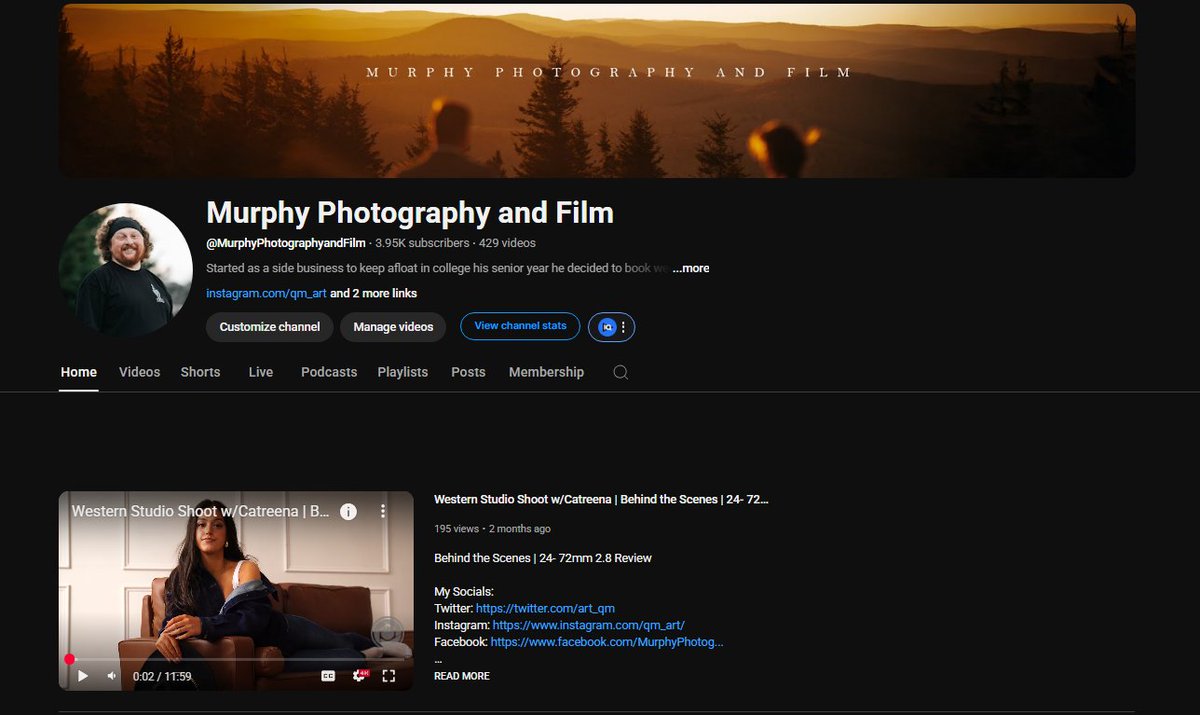Click the Customize channel button
Viewport: 1200px width, 715px height.
[x=270, y=327]
